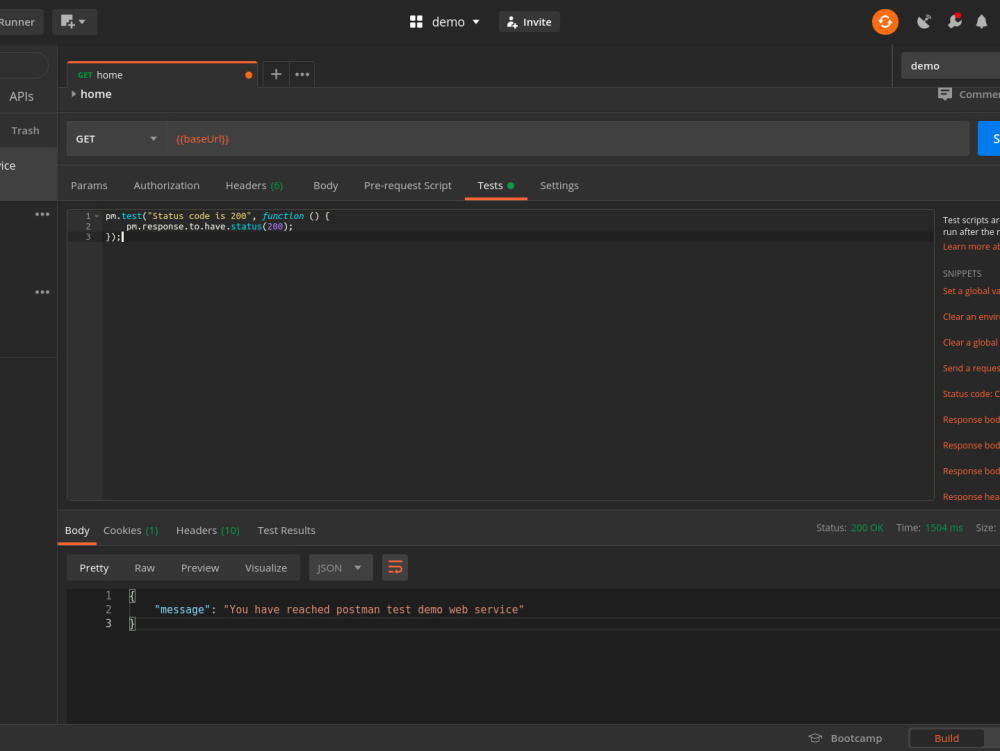This screenshot has width=1000, height=751.
Task: Insert the Clear an environment variable snippet
Action: (x=971, y=316)
